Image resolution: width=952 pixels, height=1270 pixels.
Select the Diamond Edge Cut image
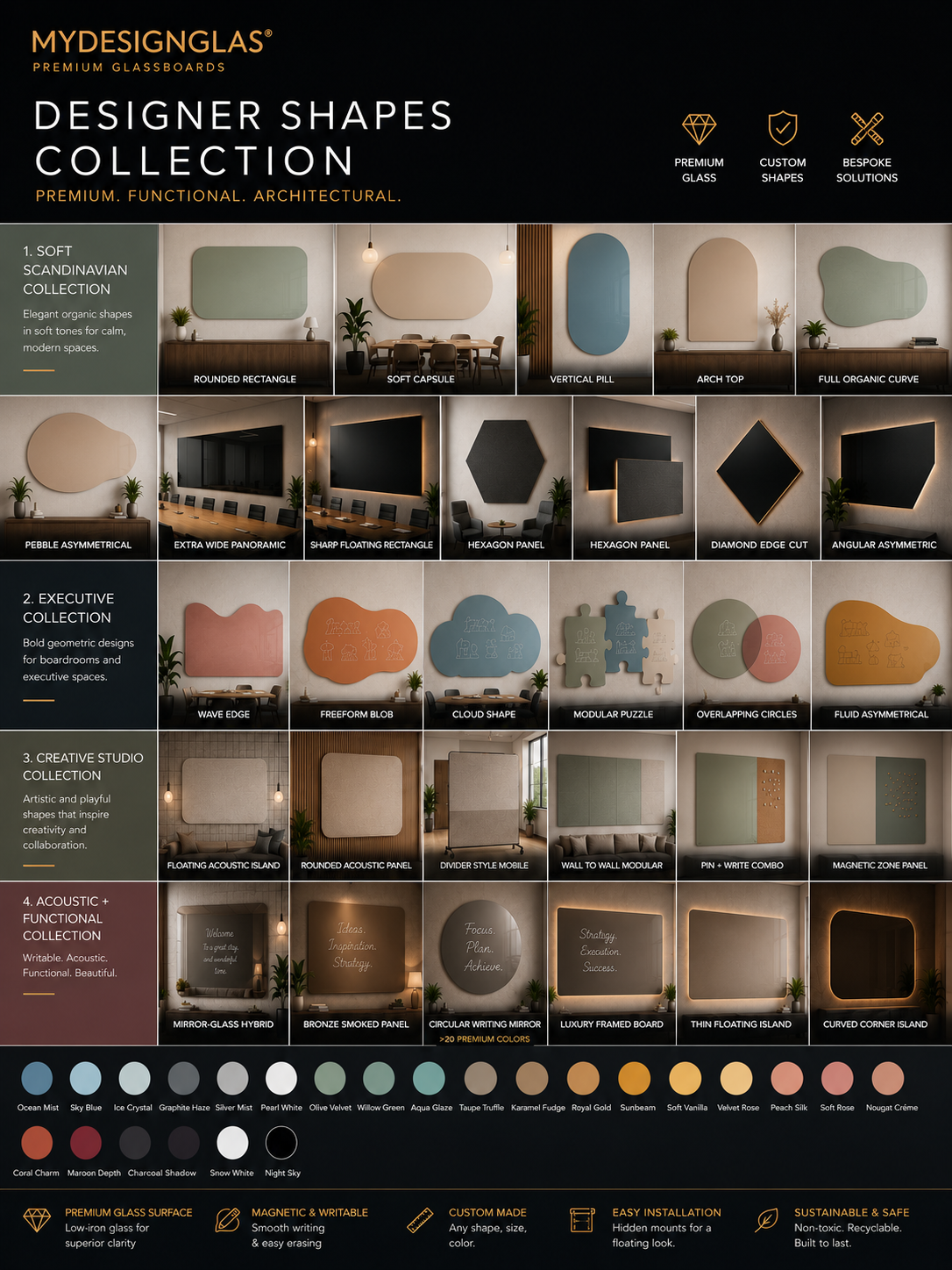[x=758, y=478]
